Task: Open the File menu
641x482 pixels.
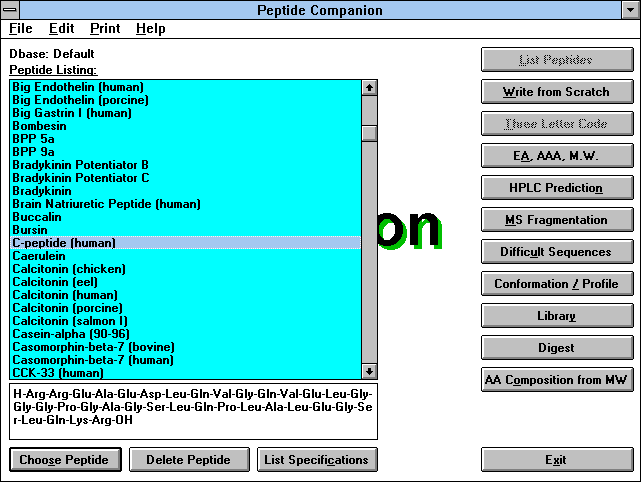Action: point(20,29)
